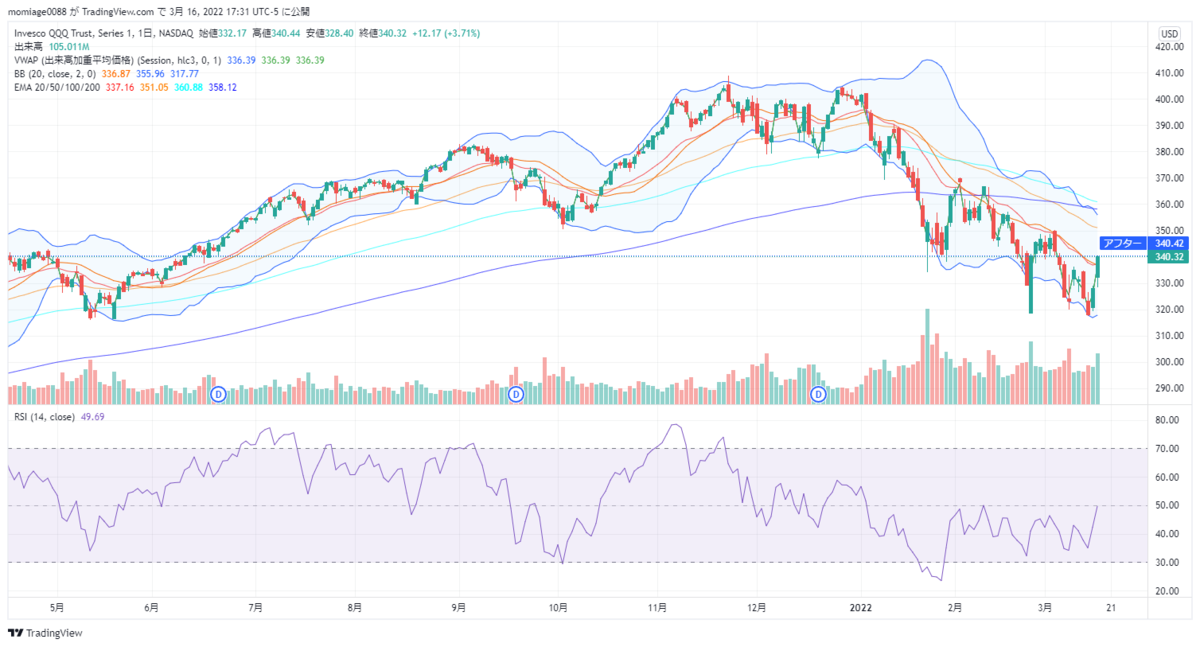This screenshot has width=1200, height=647.
Task: Click the 9月 time axis label
Action: tap(458, 607)
